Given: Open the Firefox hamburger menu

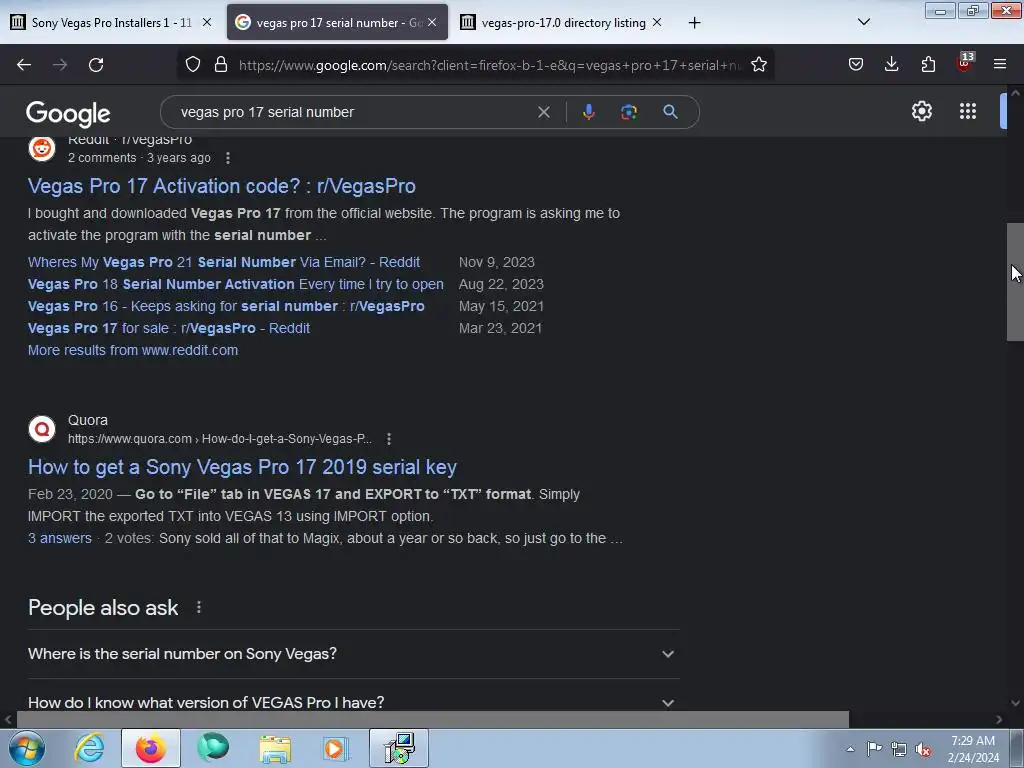Looking at the screenshot, I should tap(1000, 65).
